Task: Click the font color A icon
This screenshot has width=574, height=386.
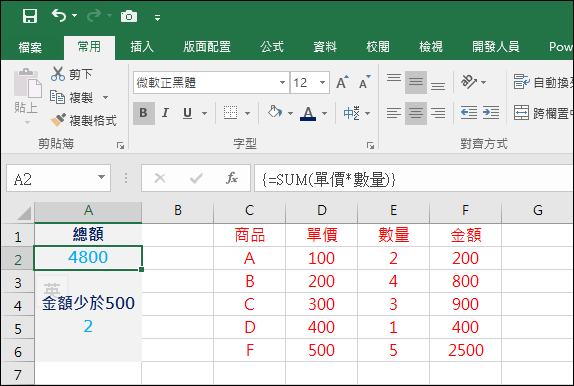Action: pyautogui.click(x=308, y=113)
